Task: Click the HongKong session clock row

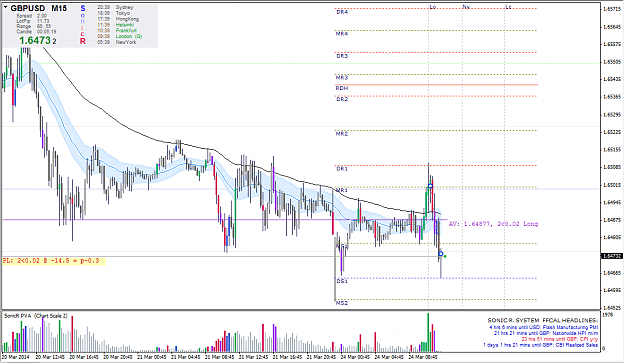Action: point(118,19)
